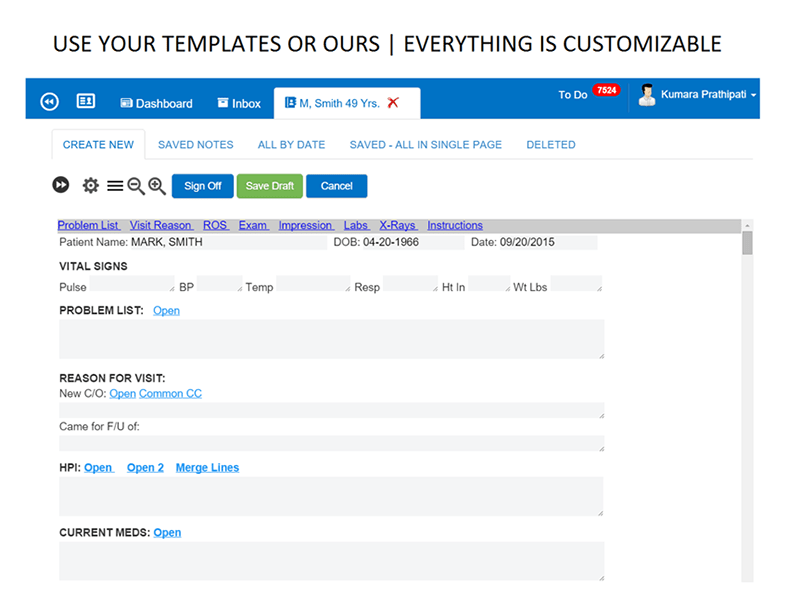Image resolution: width=800 pixels, height=595 pixels.
Task: Click into the Problem List text area
Action: click(331, 339)
